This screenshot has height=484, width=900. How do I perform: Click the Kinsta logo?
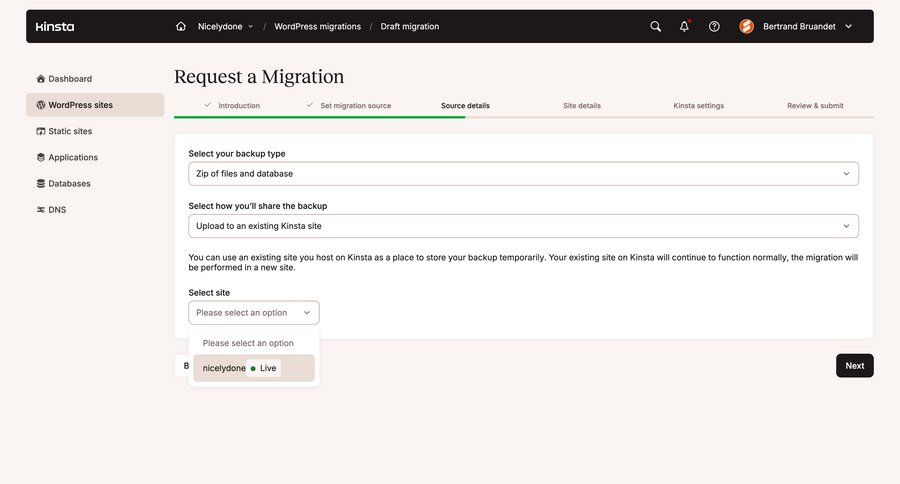click(55, 27)
